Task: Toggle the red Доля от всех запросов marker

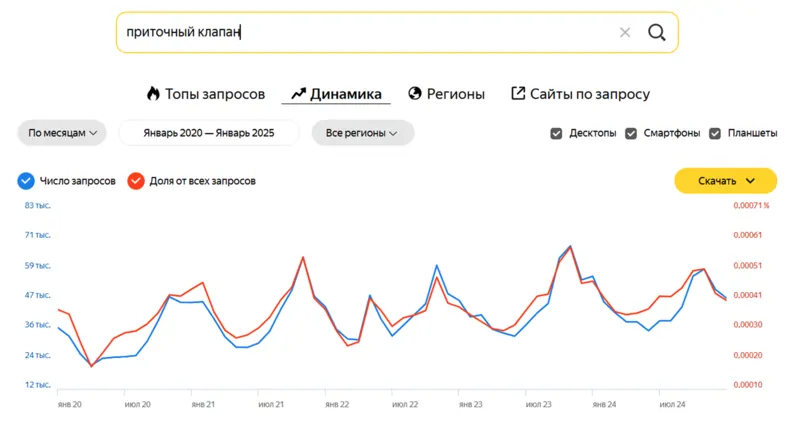Action: click(135, 181)
